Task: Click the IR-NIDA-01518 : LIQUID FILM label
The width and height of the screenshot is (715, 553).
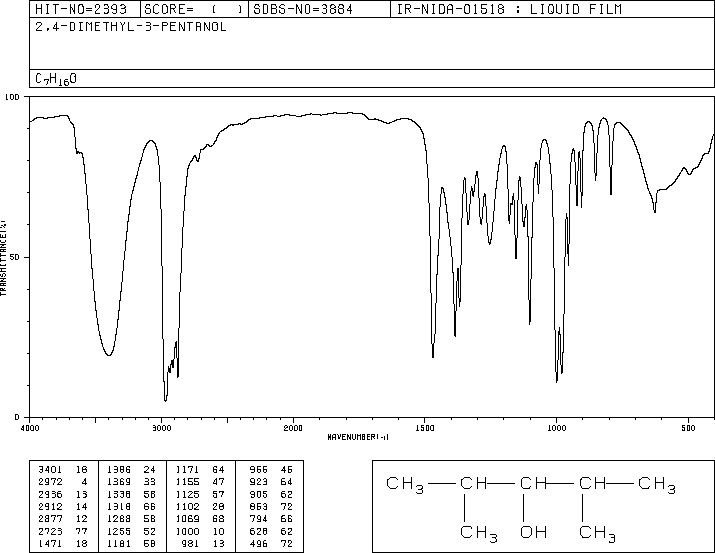Action: pyautogui.click(x=509, y=9)
